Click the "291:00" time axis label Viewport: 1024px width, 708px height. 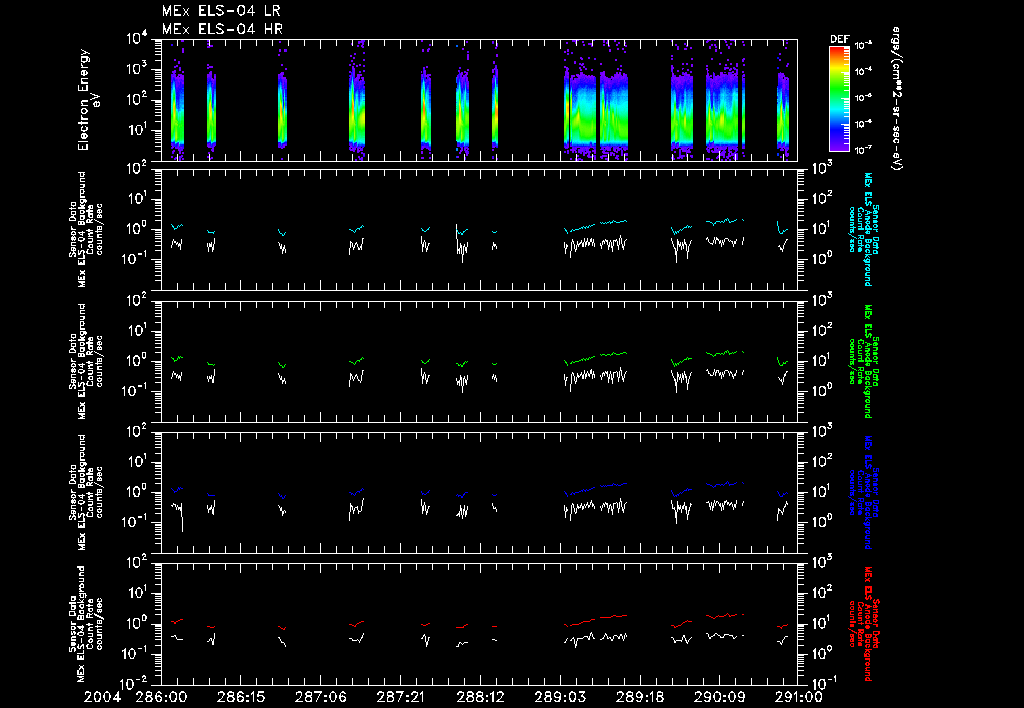tap(797, 697)
